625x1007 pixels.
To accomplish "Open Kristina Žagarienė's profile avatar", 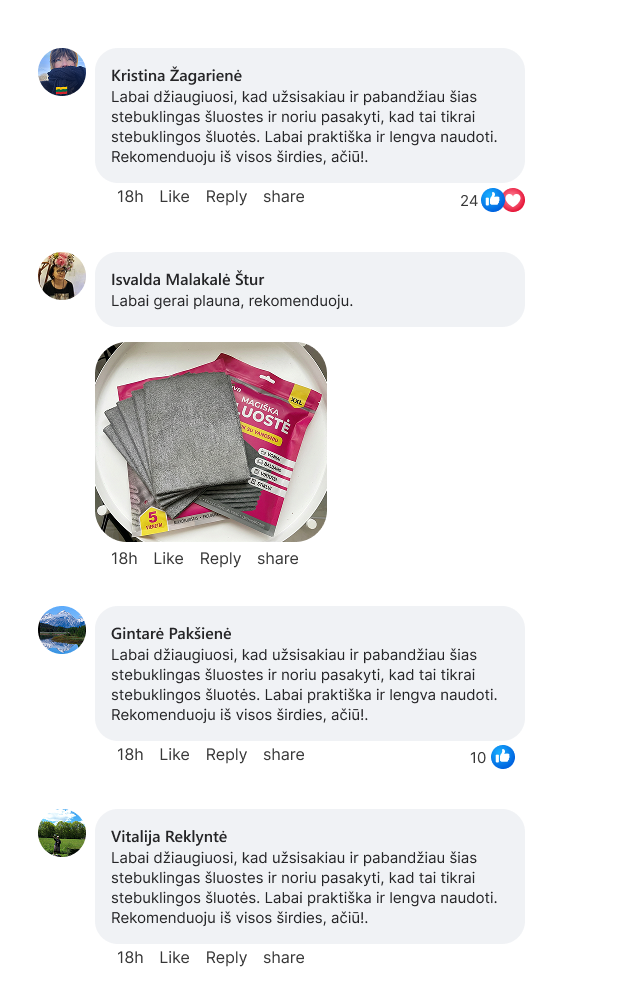I will point(62,72).
